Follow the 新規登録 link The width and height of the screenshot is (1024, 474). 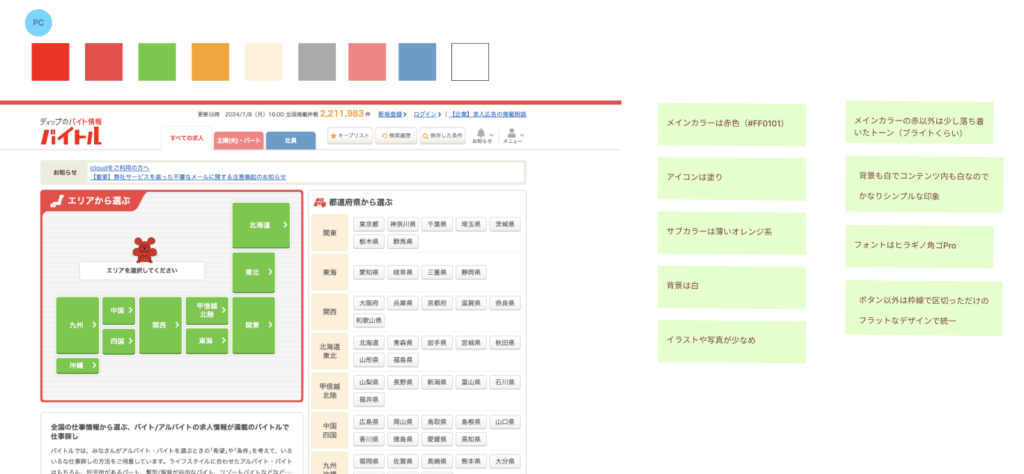click(x=392, y=114)
